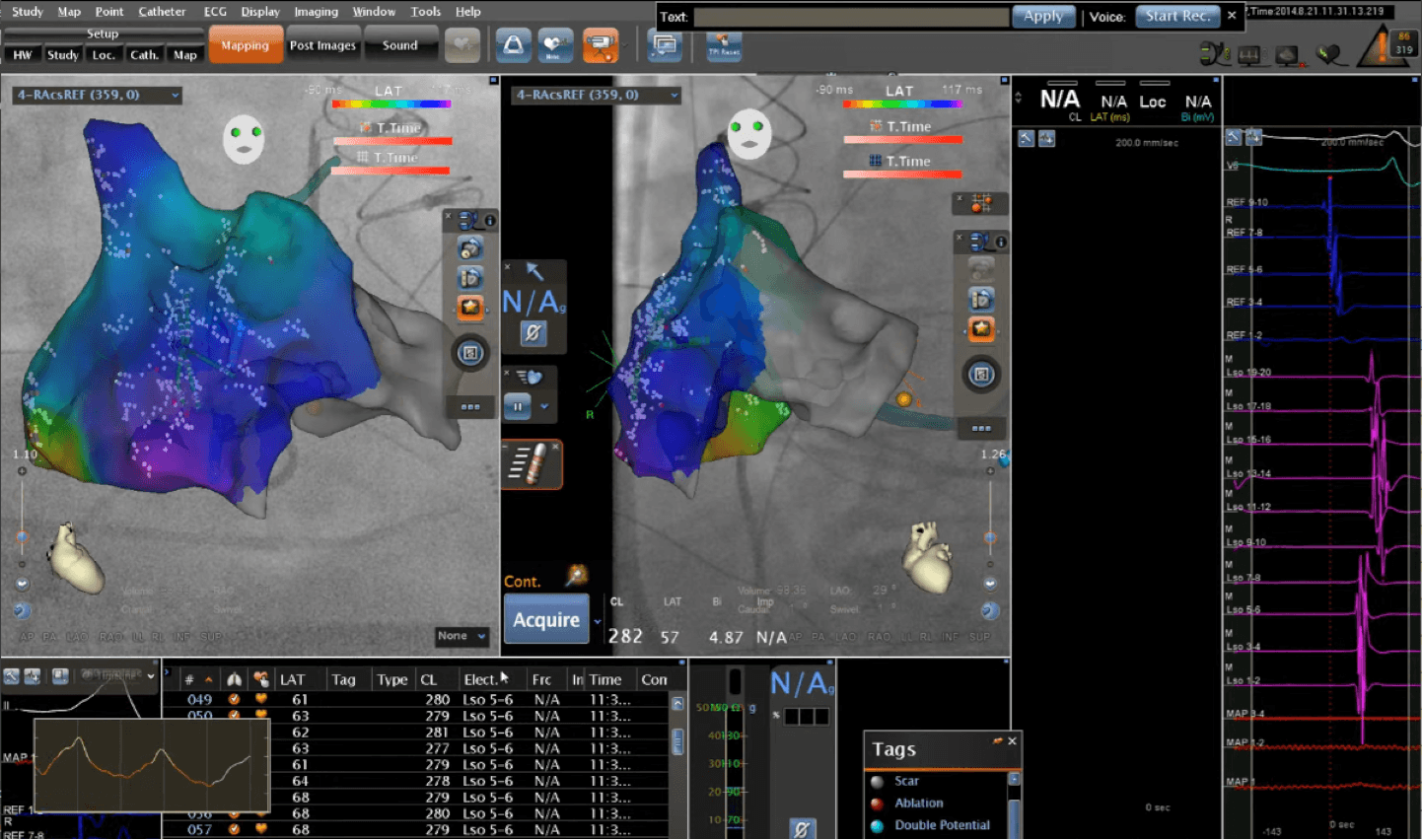Toggle the respiration pause button
Image resolution: width=1422 pixels, height=840 pixels.
tap(518, 406)
